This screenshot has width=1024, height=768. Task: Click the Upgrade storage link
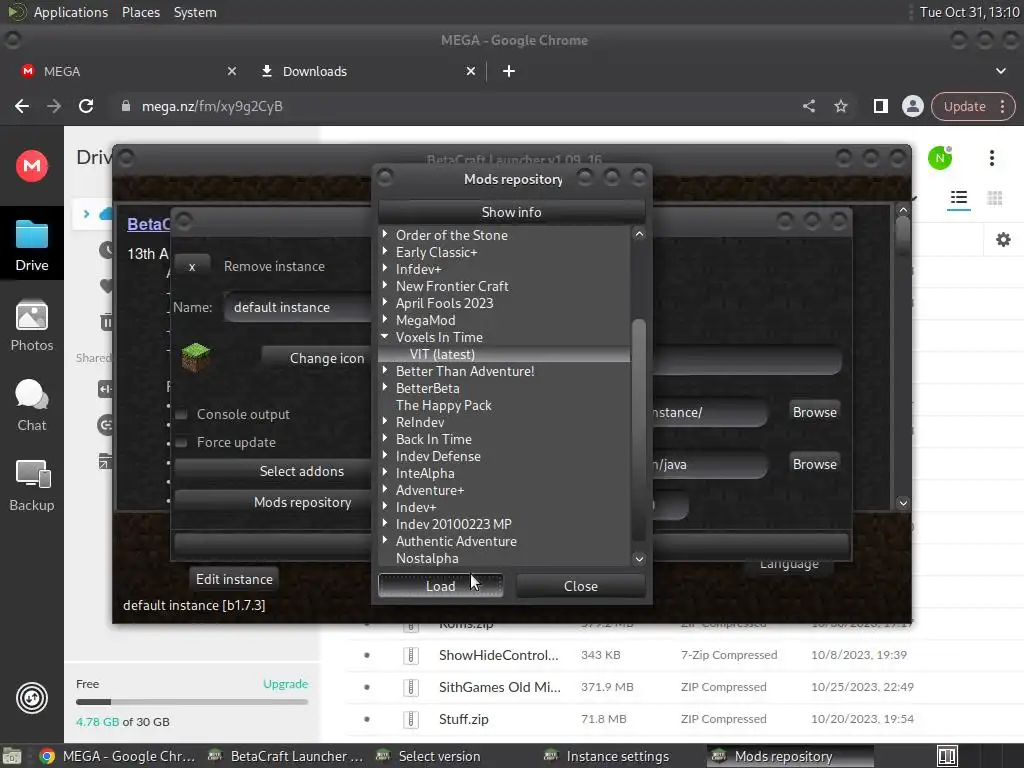click(x=285, y=684)
